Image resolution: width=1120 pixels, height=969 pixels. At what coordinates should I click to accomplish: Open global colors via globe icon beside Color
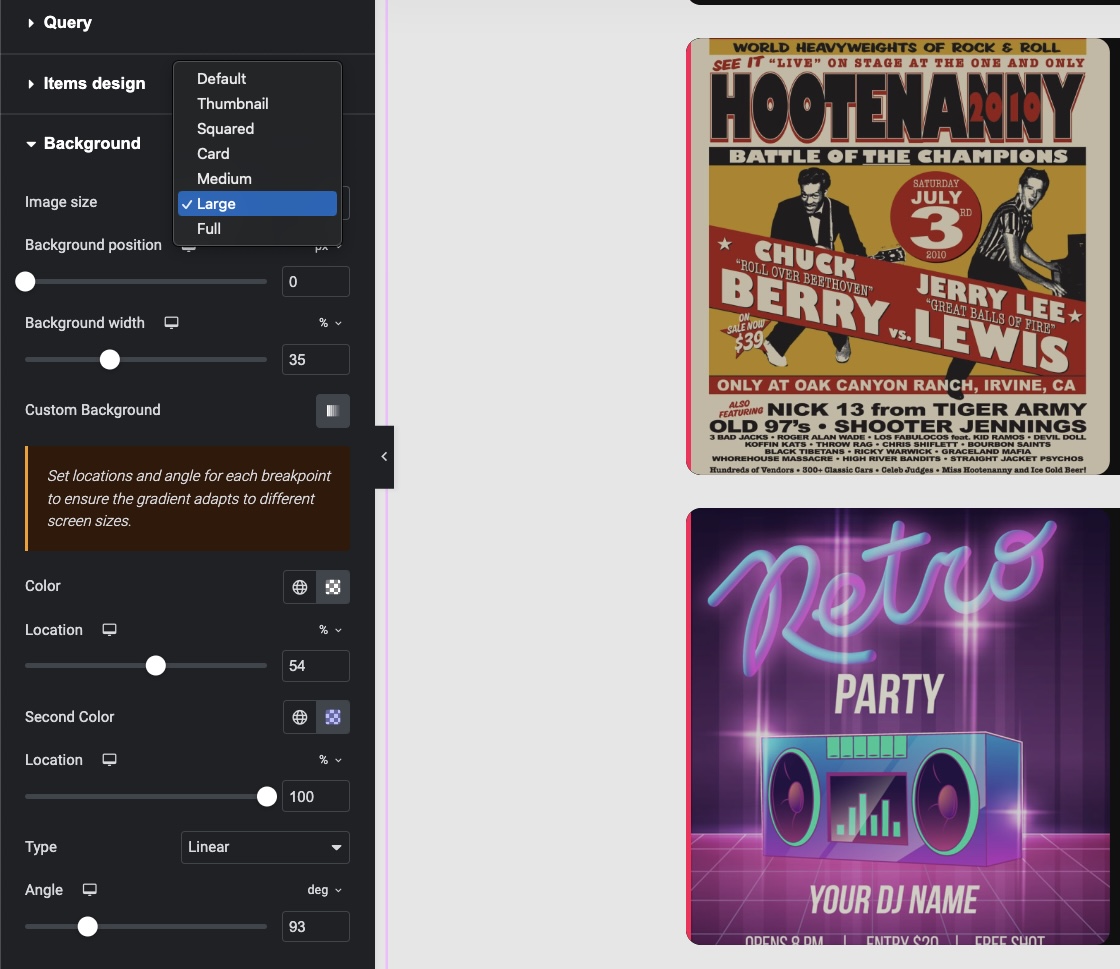(x=299, y=587)
